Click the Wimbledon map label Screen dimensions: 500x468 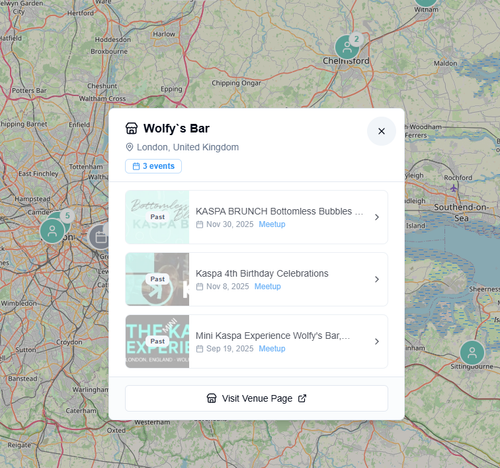point(19,303)
